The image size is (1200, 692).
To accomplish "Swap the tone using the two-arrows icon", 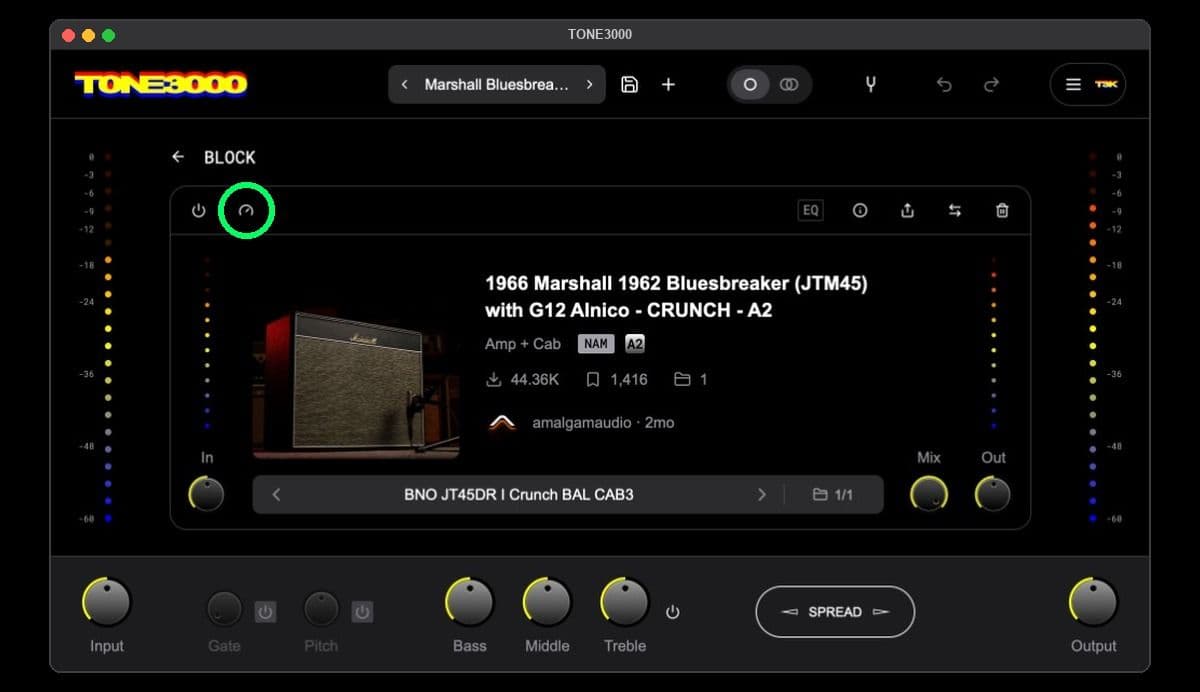I will (x=955, y=211).
